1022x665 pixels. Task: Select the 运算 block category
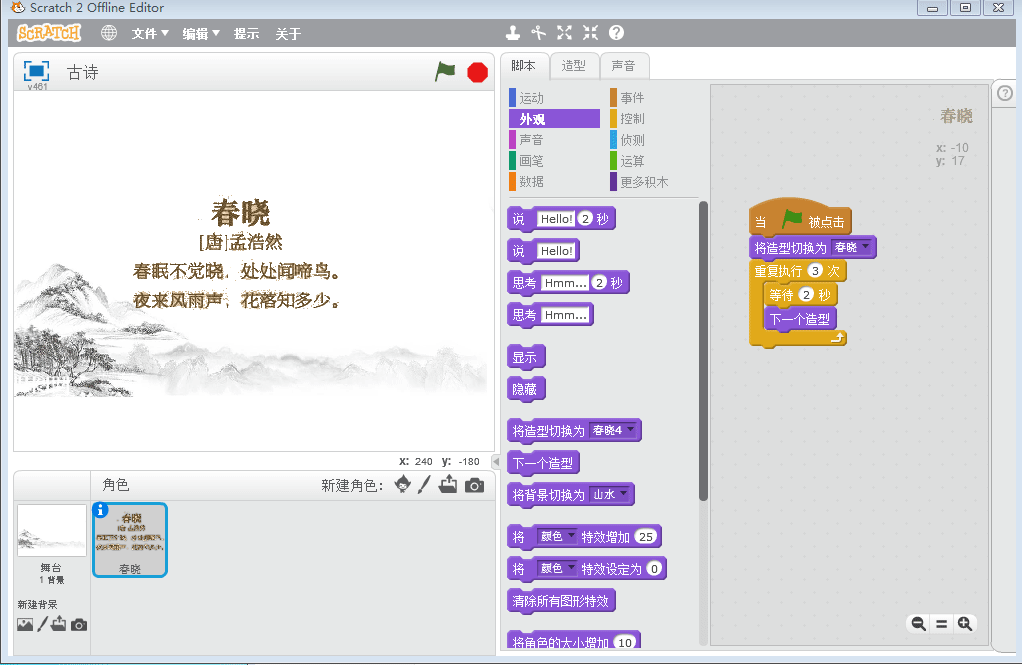[654, 160]
